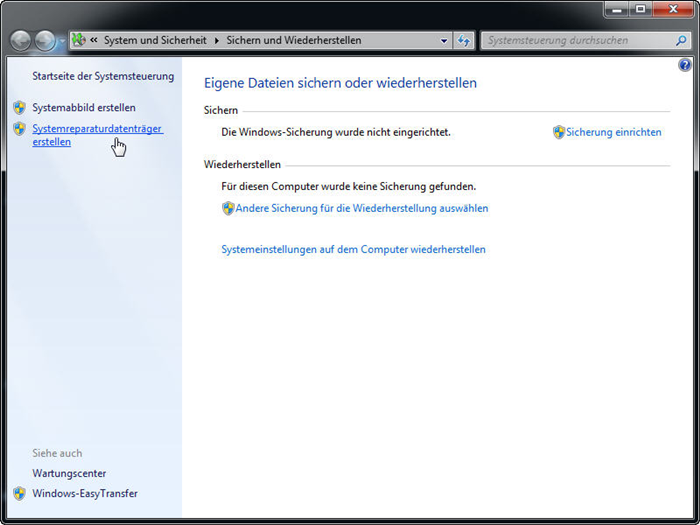Click text 'Für diesen Computer wurde keine Sicherung gefunden.'

click(x=349, y=186)
